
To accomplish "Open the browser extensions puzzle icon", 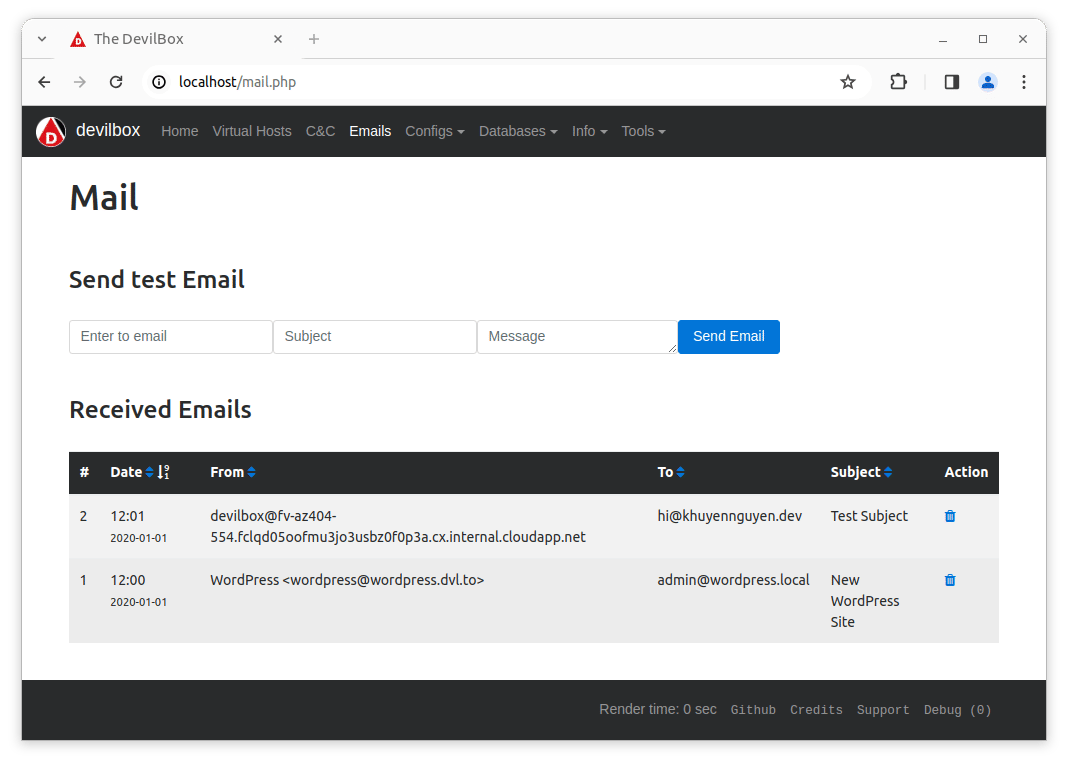I will pyautogui.click(x=898, y=82).
